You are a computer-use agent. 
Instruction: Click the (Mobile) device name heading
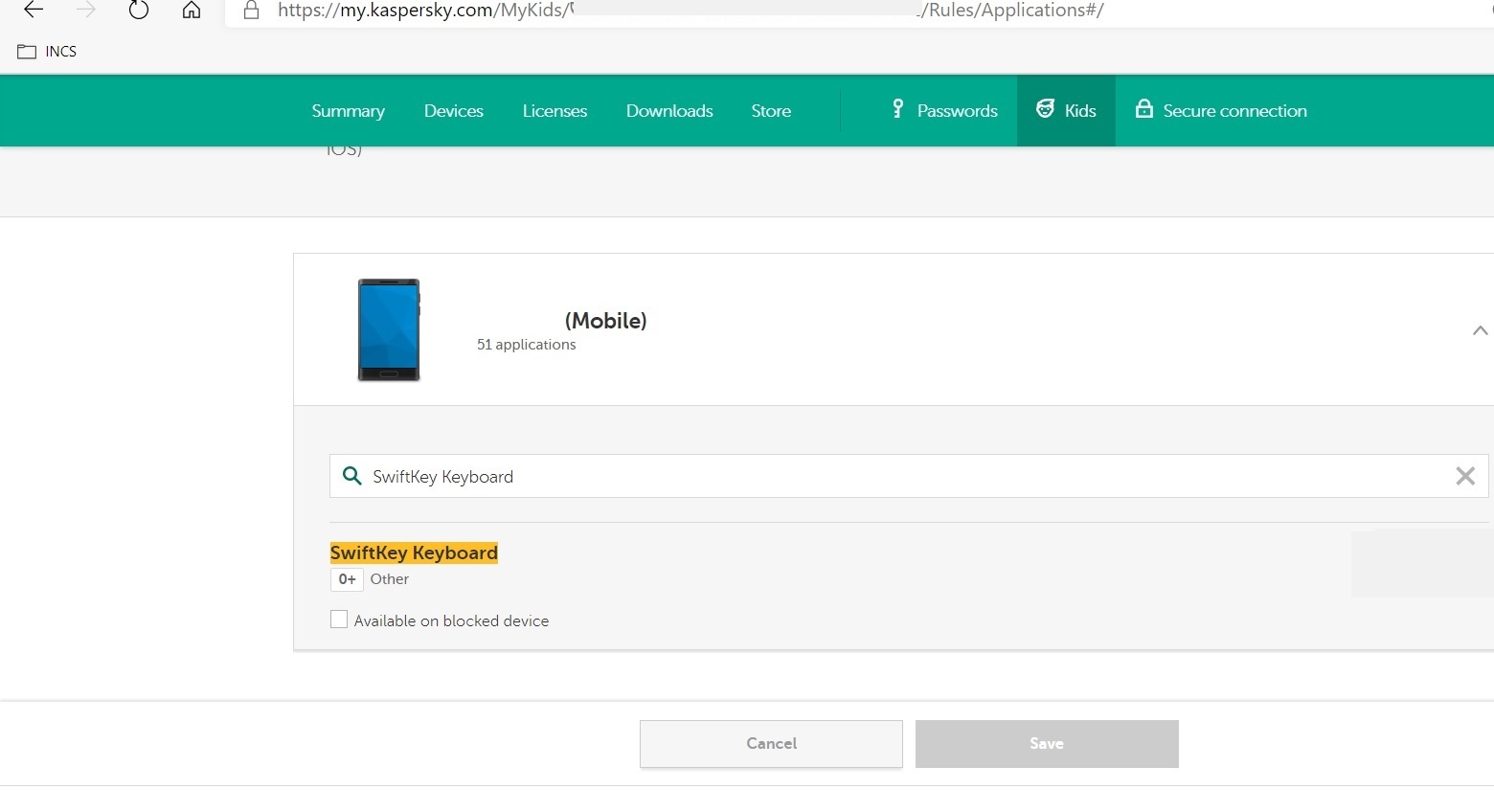click(x=605, y=321)
